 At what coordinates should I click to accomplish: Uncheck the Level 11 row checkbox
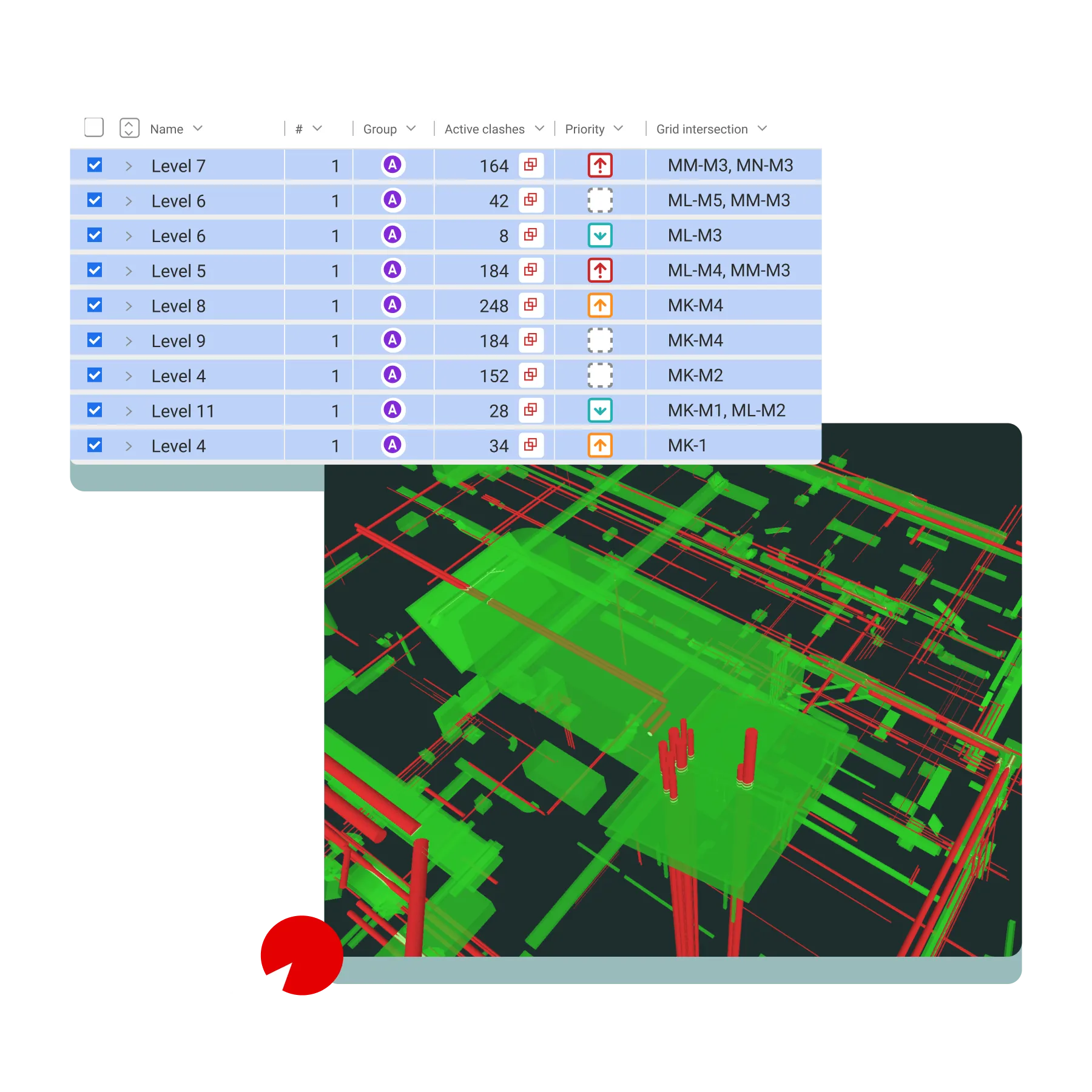tap(93, 411)
